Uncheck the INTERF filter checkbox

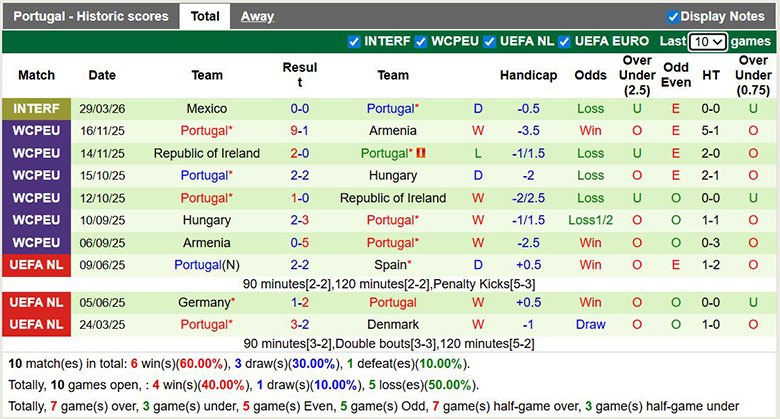point(353,42)
